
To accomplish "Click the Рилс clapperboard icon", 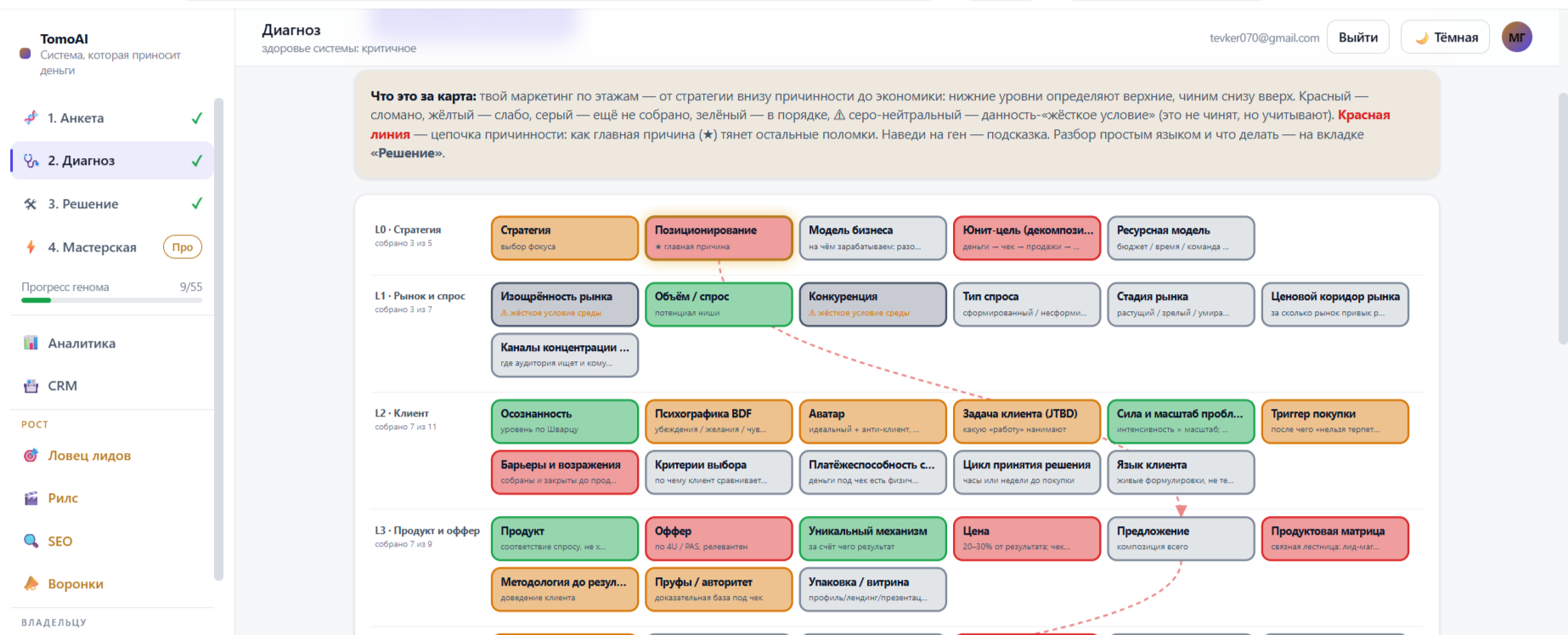I will click(31, 498).
